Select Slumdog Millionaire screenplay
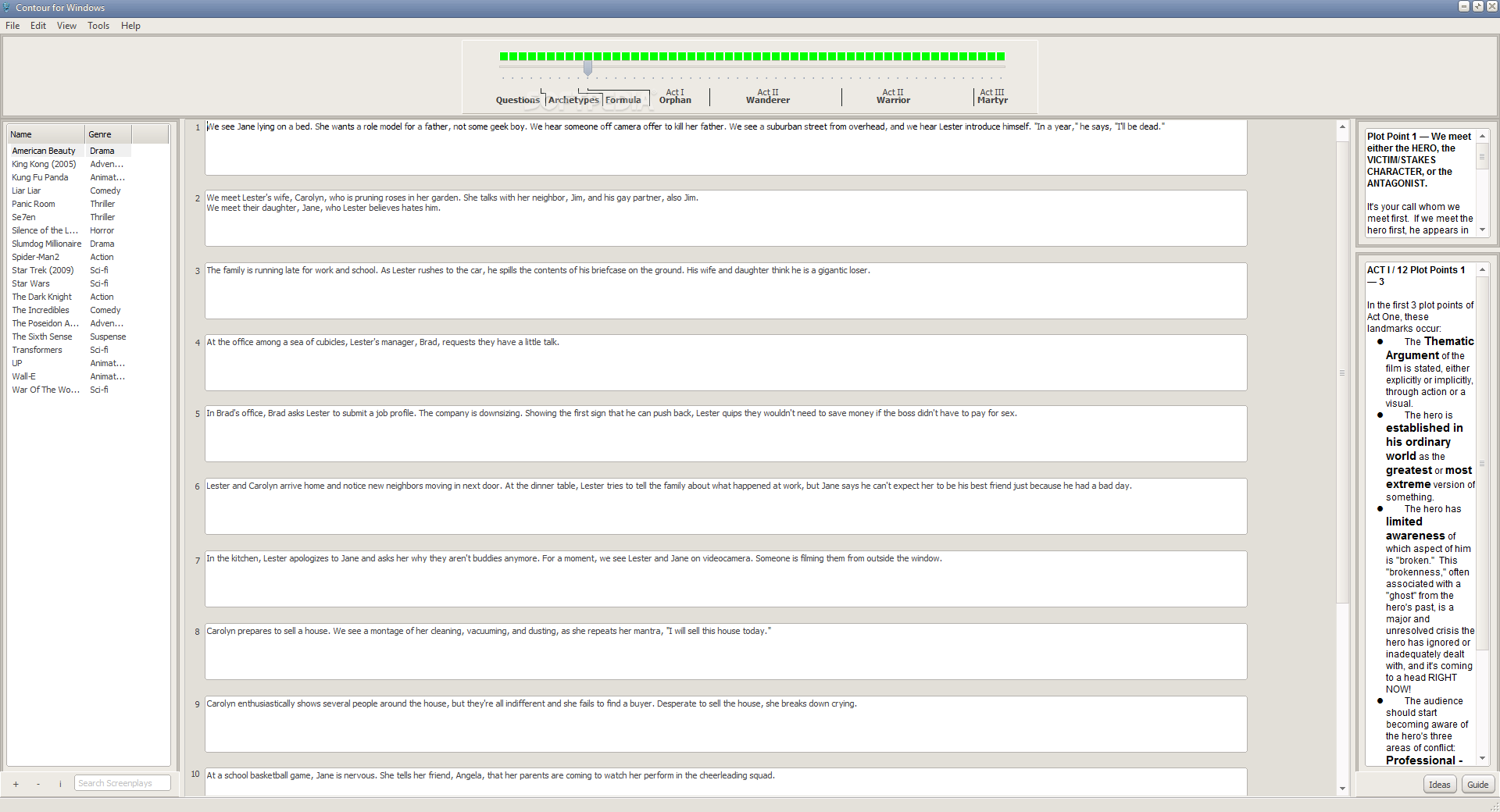Screen dimensions: 1500x812 tap(70, 244)
